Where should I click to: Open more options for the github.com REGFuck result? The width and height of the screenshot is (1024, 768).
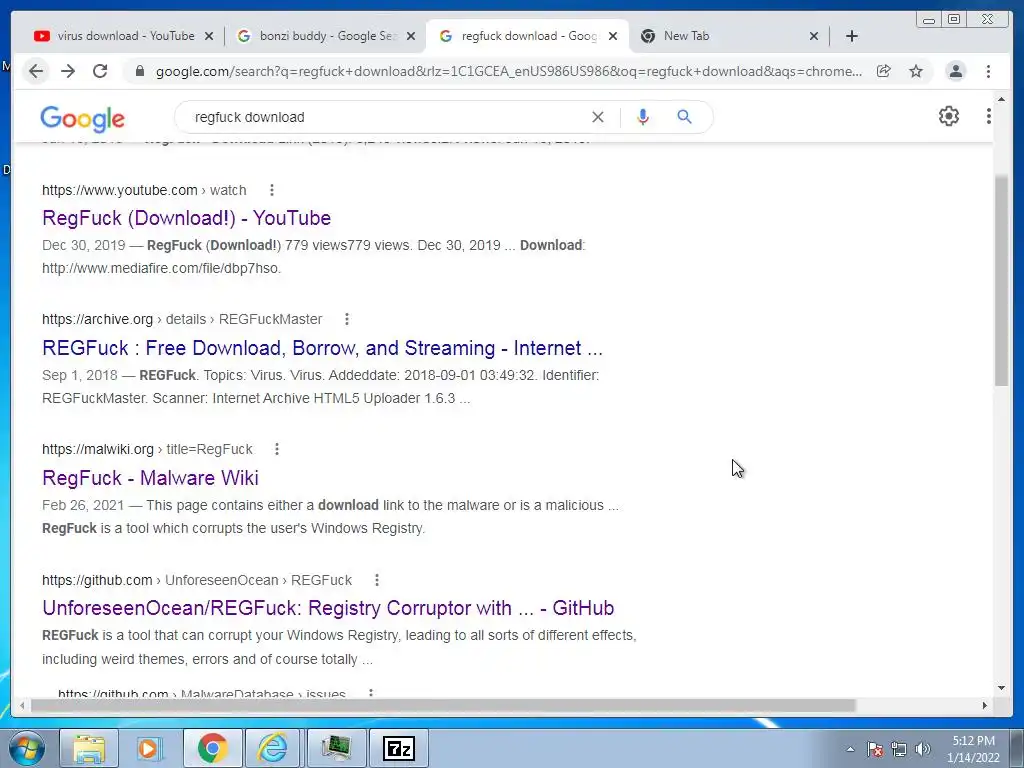[377, 580]
